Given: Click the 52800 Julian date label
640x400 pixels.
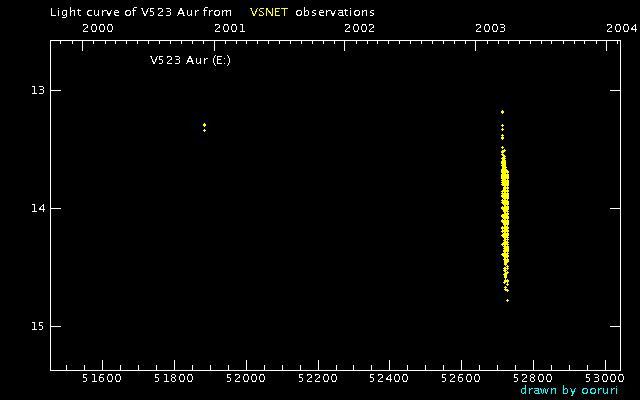Looking at the screenshot, I should pyautogui.click(x=533, y=378).
